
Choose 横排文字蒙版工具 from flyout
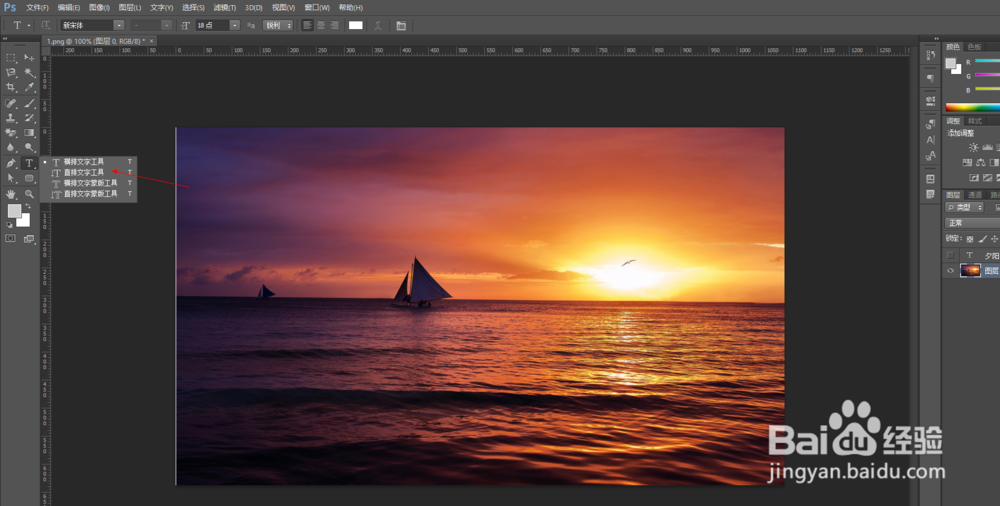click(x=89, y=183)
